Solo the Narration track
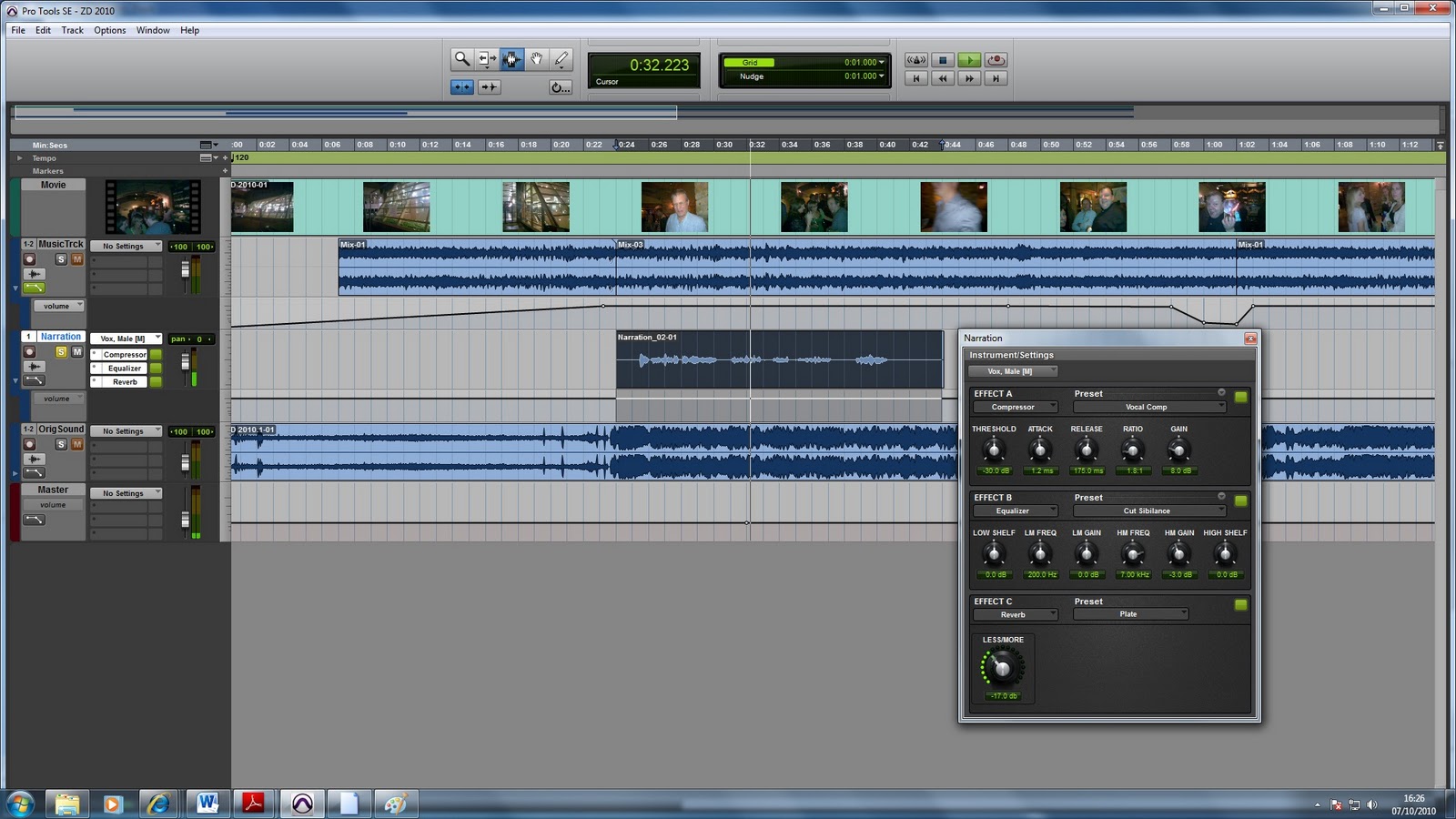 (61, 351)
